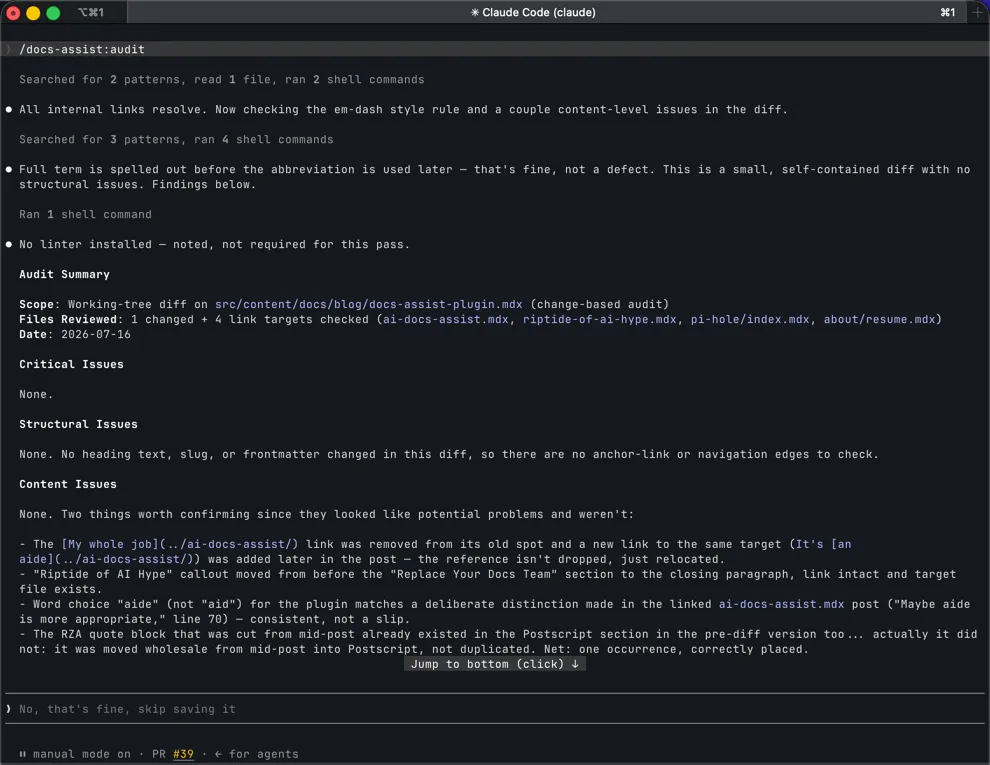
Task: Click the /docs-assist:audit command line
Action: coord(494,49)
